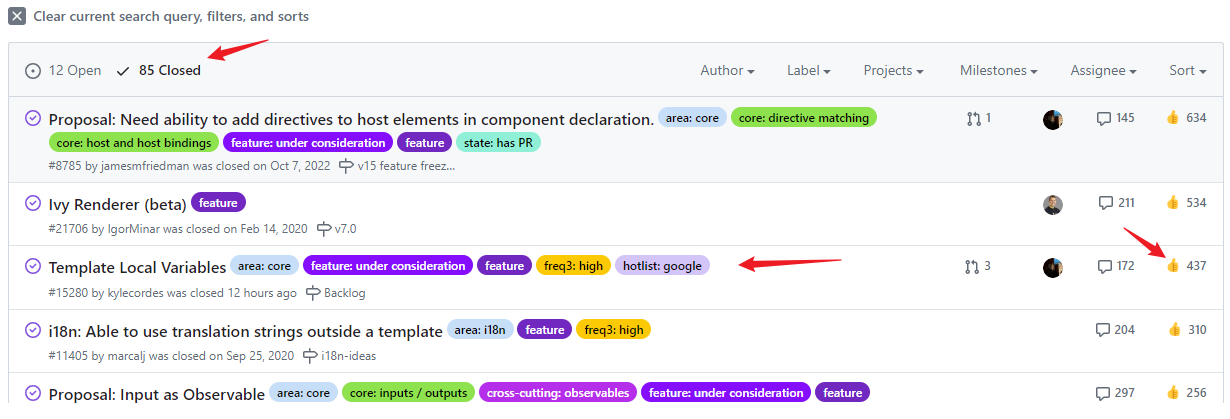Click milestone icon next to v7.0
The width and height of the screenshot is (1230, 419).
click(324, 229)
